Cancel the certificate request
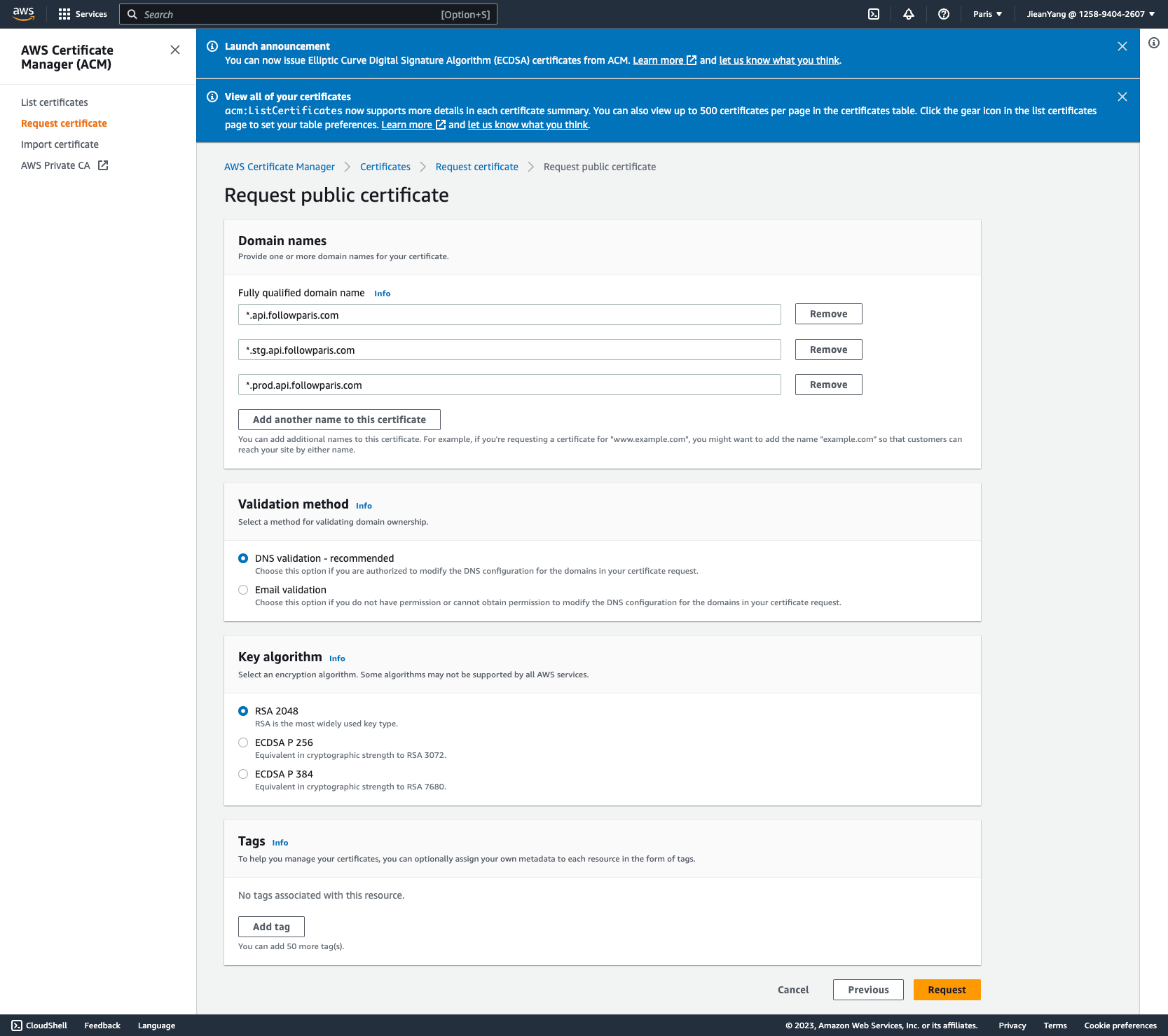The image size is (1168, 1036). (x=793, y=990)
